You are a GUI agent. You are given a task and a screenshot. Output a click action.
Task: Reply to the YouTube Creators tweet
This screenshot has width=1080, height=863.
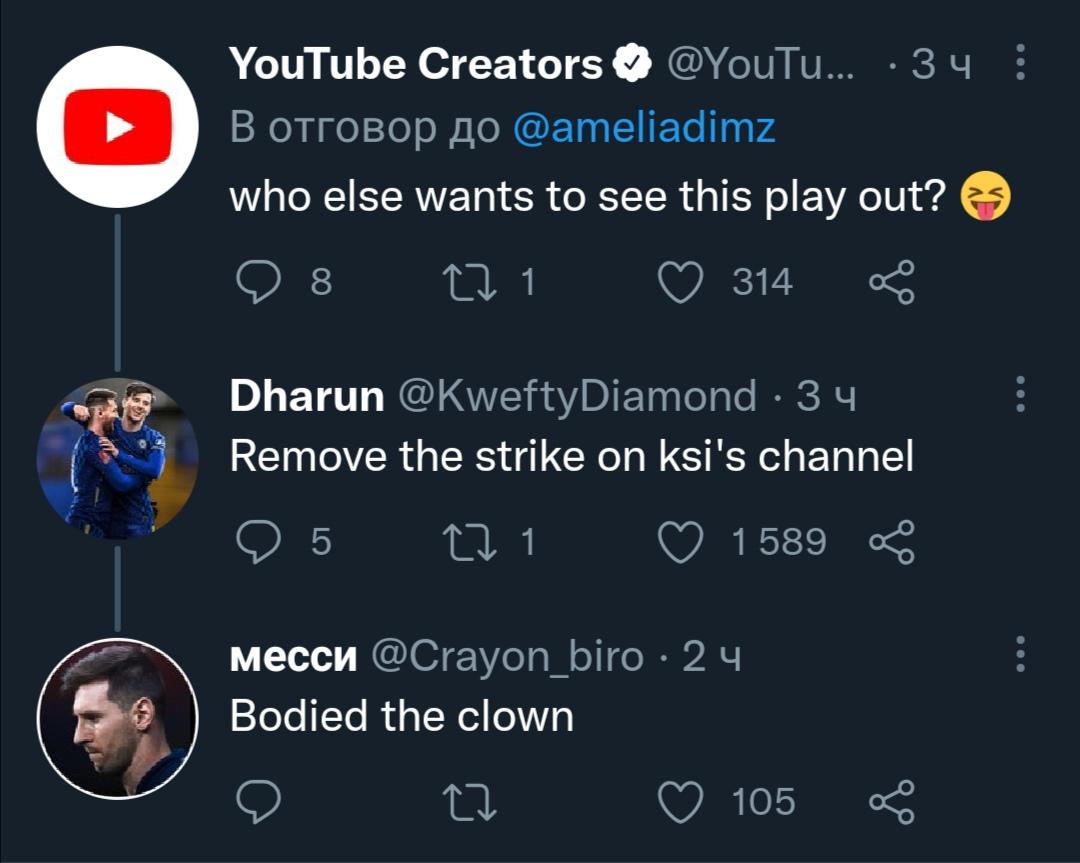[x=258, y=282]
